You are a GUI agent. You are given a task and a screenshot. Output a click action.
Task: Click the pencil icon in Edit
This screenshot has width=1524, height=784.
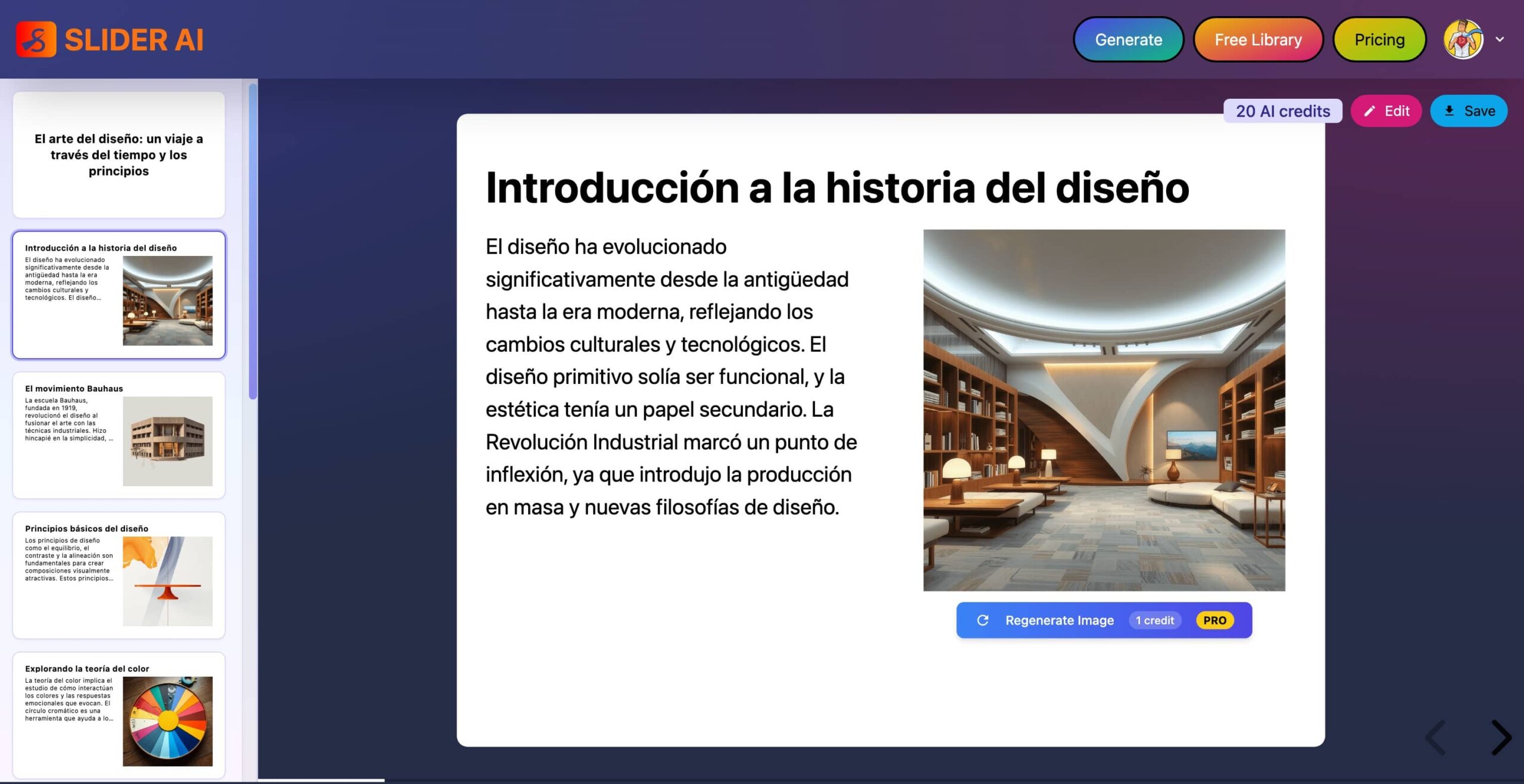[x=1370, y=111]
